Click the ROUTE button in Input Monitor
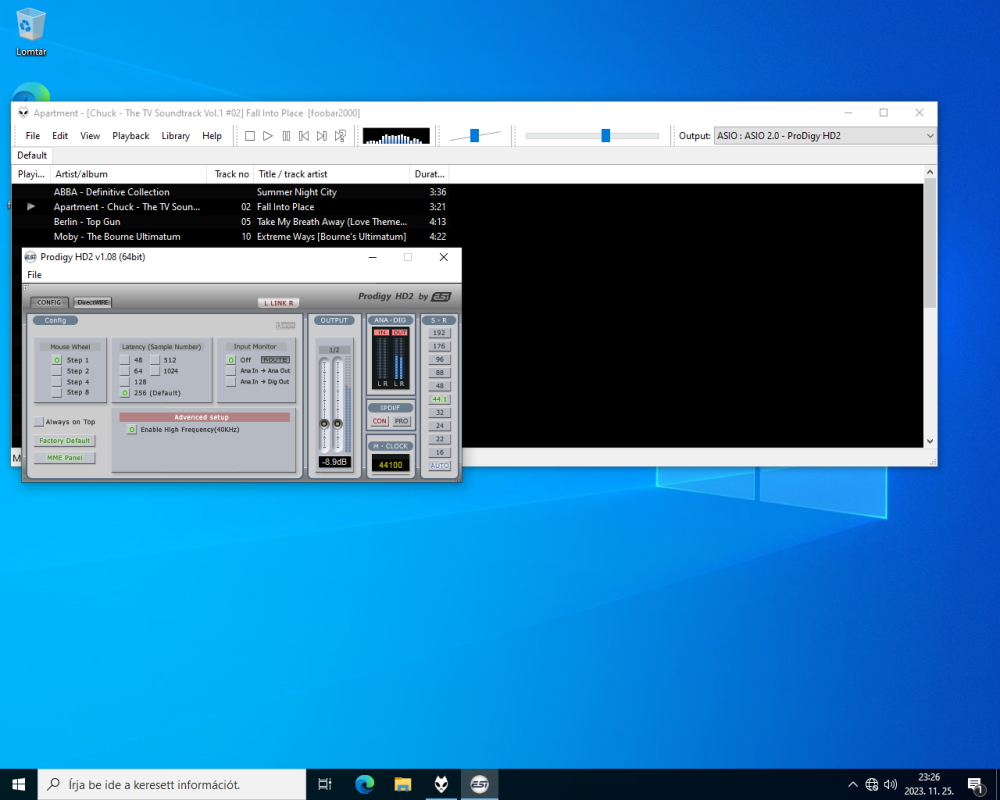 point(276,360)
